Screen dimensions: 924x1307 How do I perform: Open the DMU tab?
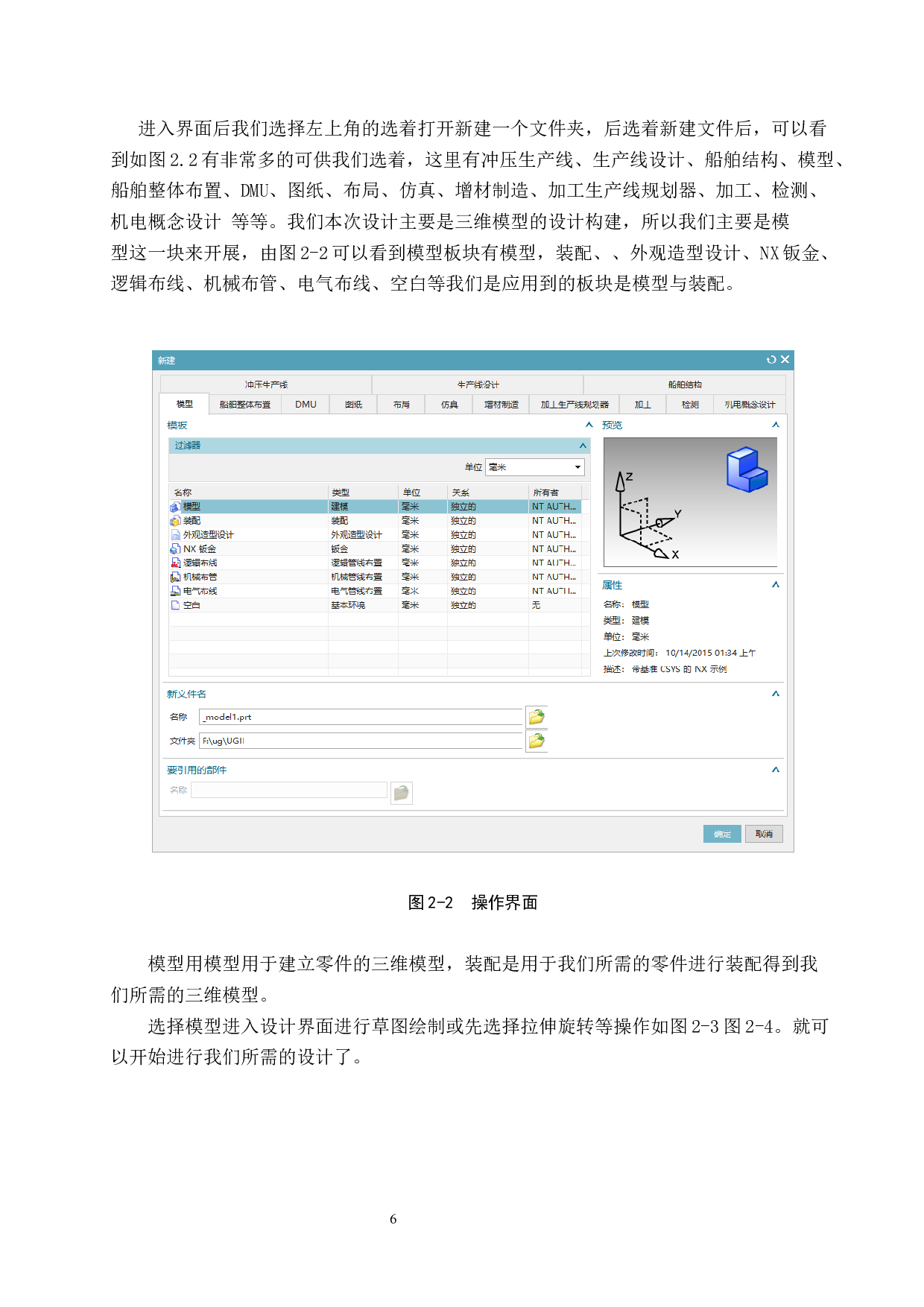click(x=306, y=405)
